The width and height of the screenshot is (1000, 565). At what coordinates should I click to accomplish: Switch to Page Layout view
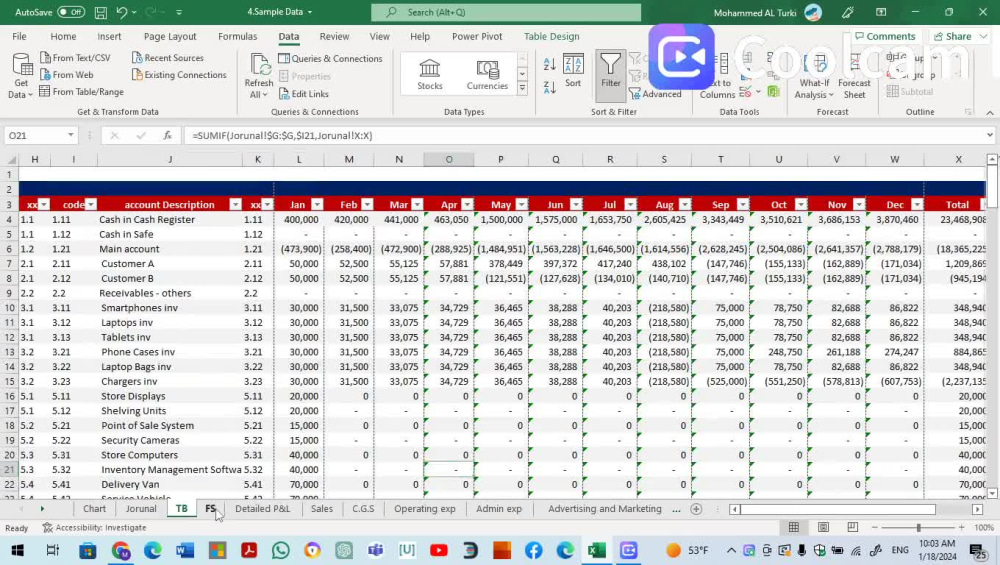pyautogui.click(x=823, y=527)
